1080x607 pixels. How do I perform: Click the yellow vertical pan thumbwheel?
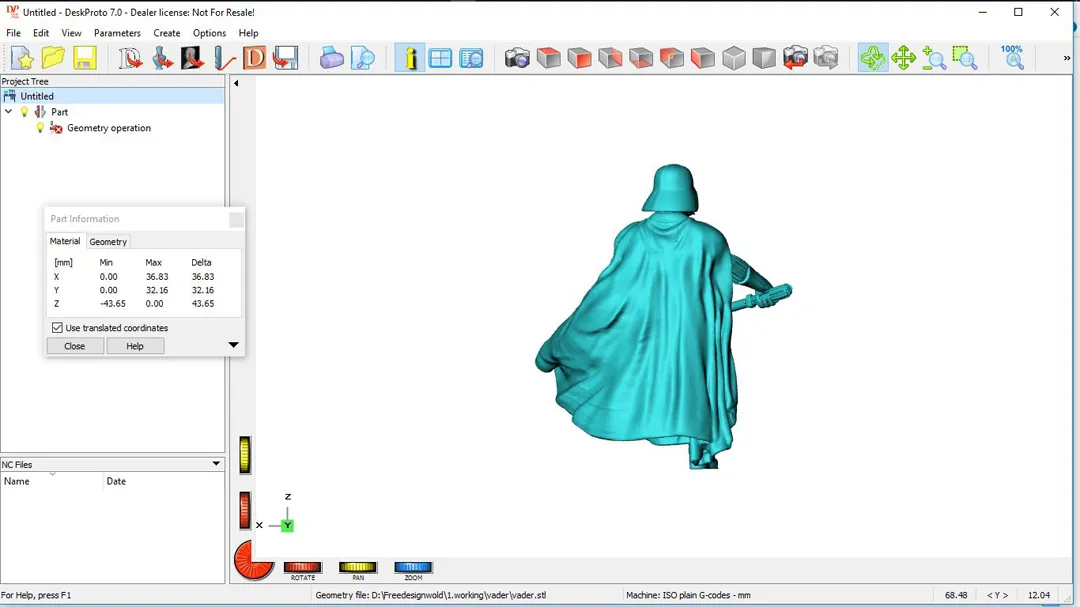245,455
